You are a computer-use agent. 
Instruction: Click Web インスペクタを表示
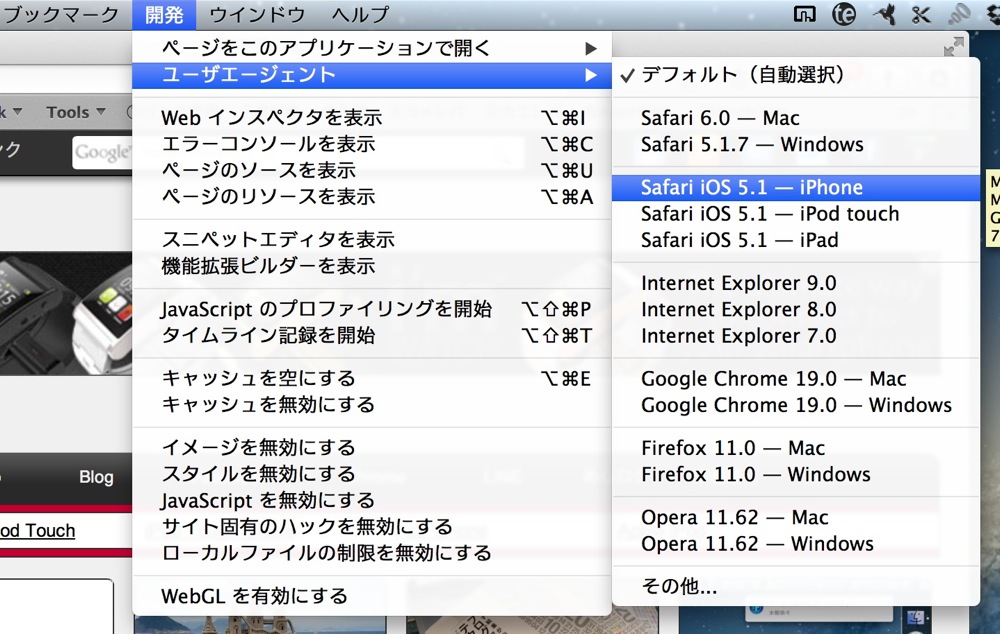coord(372,117)
